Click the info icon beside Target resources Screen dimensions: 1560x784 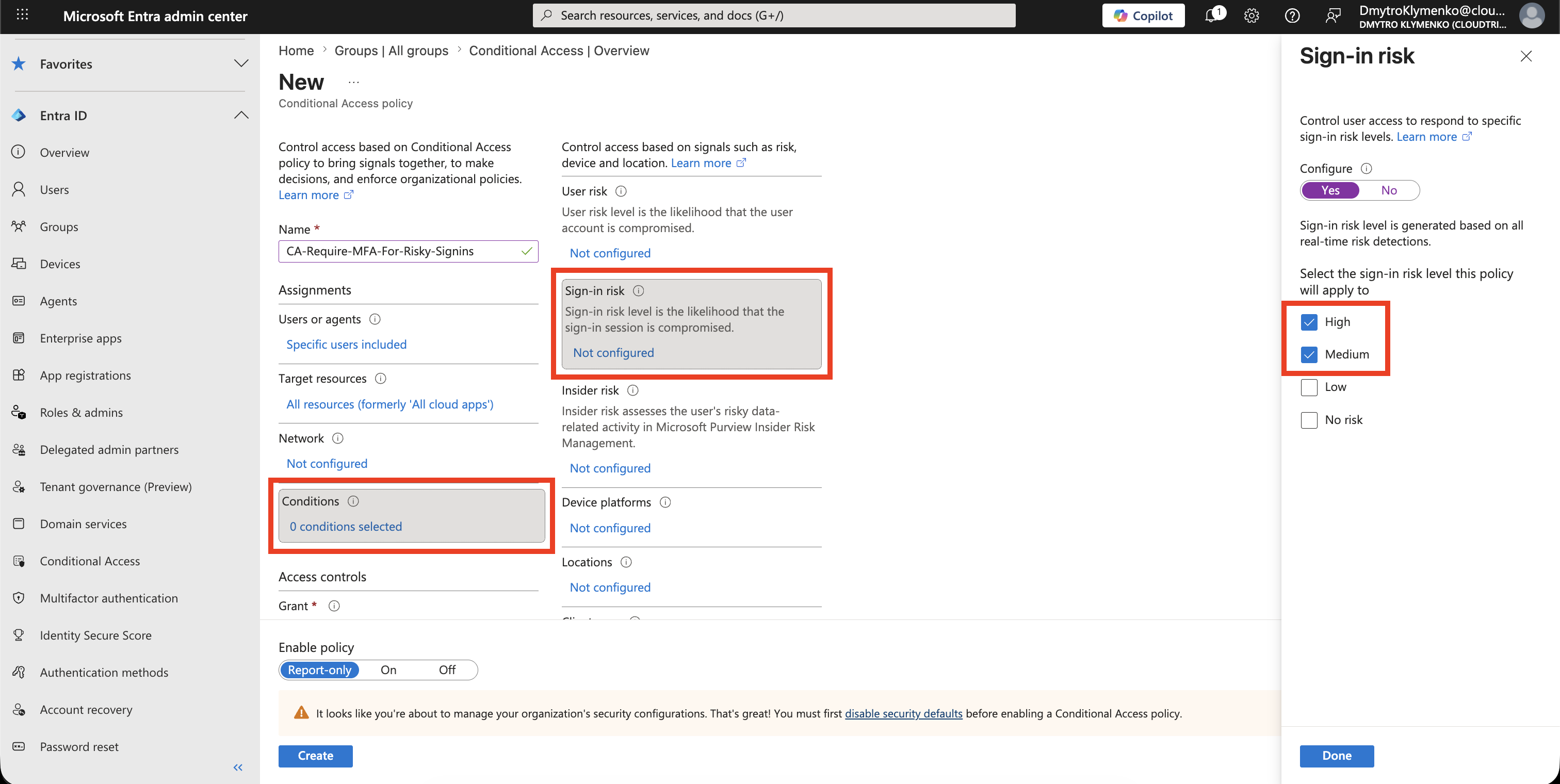380,379
